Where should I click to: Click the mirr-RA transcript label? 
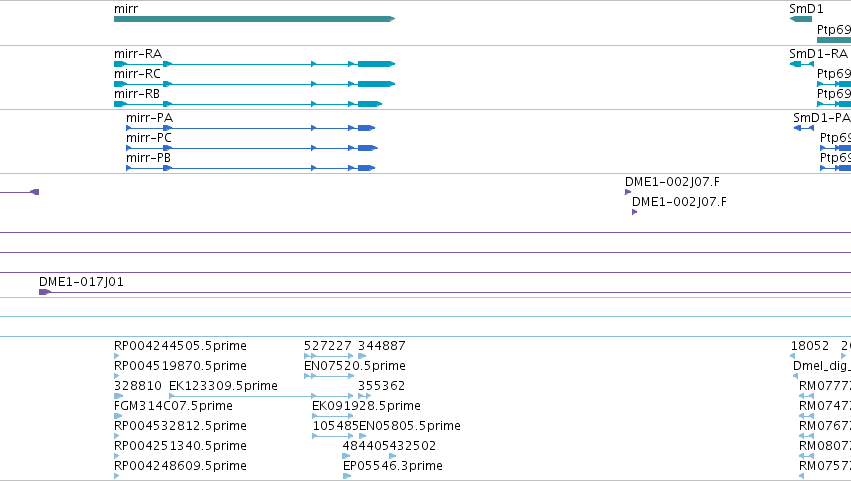138,54
